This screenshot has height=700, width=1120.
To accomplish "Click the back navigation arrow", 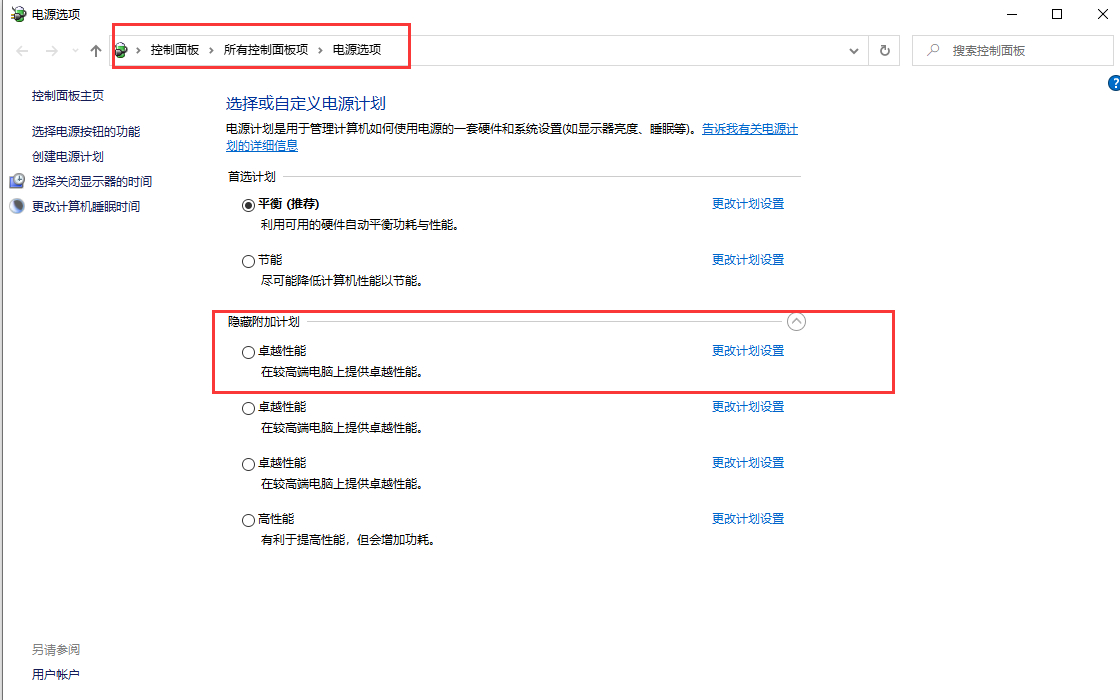I will point(22,50).
